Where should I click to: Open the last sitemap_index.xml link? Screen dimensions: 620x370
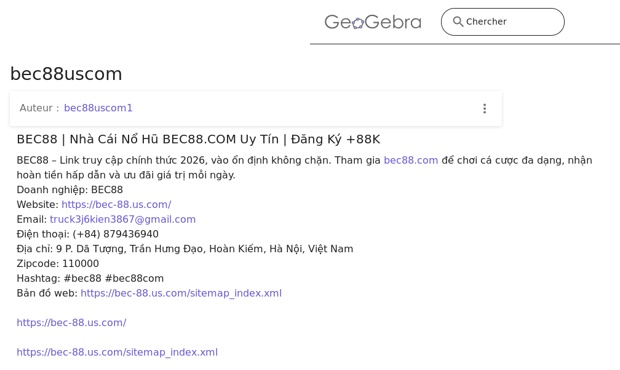117,352
